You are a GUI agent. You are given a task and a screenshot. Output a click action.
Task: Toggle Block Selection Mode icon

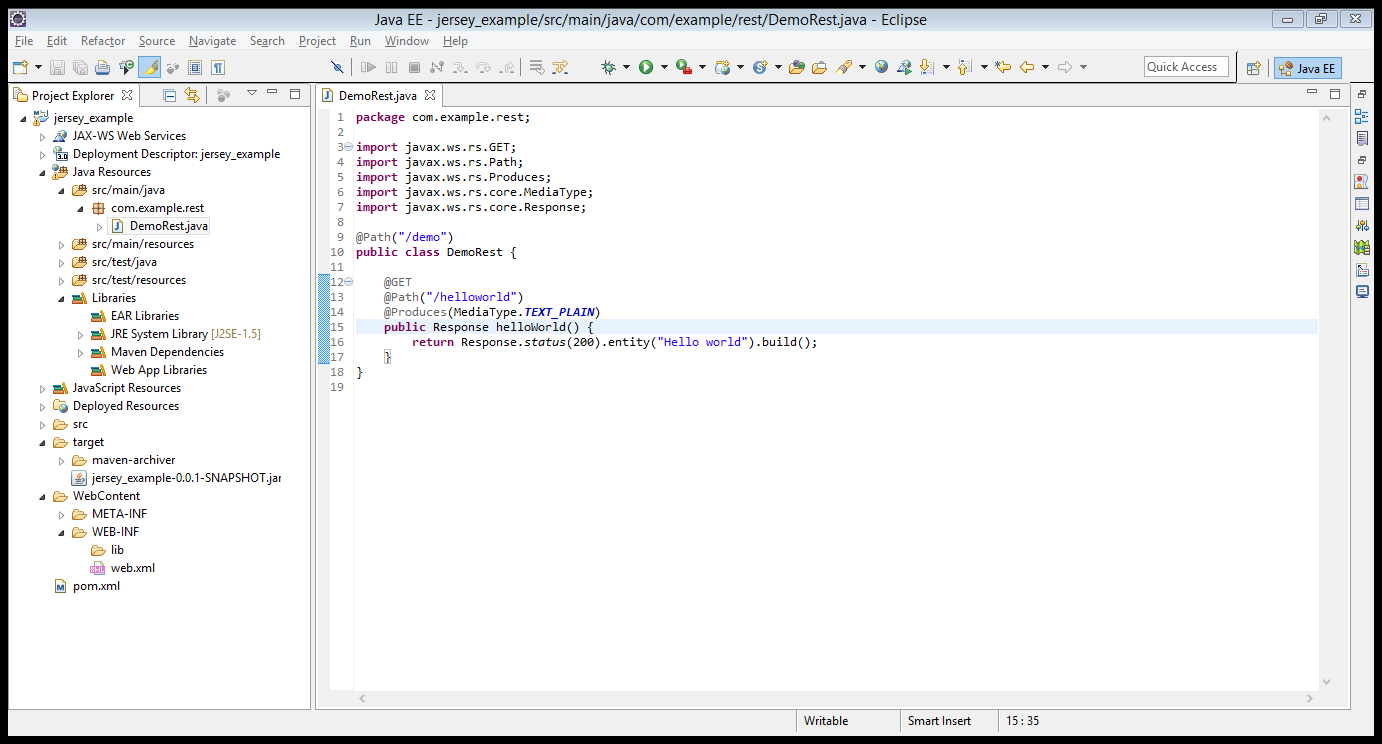click(x=195, y=67)
